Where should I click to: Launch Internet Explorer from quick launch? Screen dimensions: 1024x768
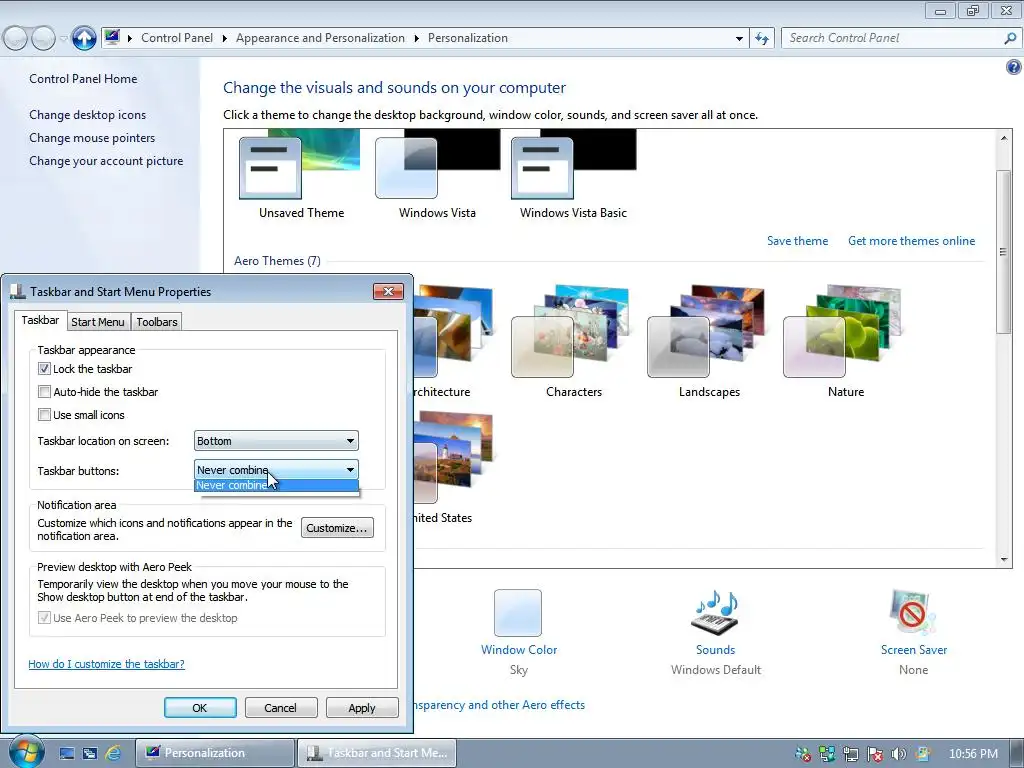pyautogui.click(x=113, y=753)
